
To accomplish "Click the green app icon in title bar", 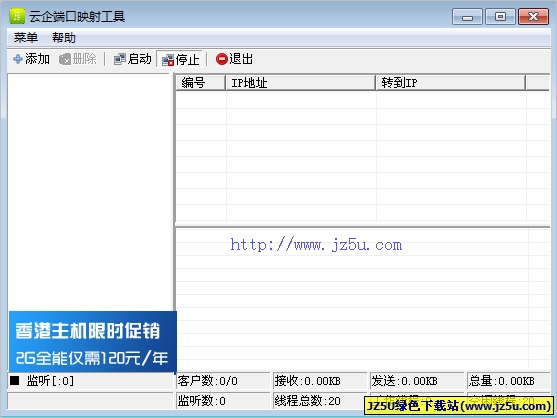I will click(17, 16).
